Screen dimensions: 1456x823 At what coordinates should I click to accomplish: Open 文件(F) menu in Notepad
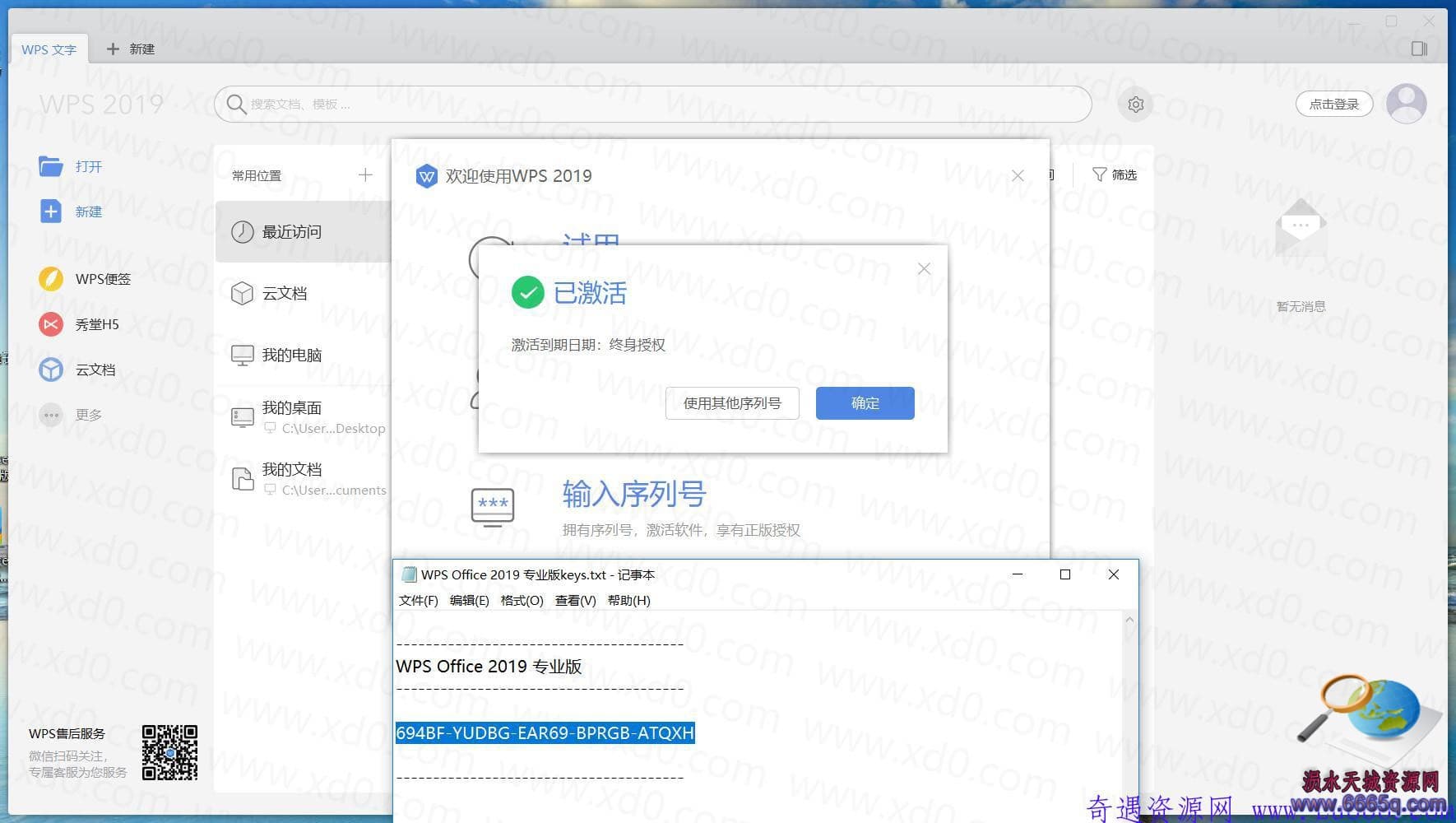[x=419, y=601]
